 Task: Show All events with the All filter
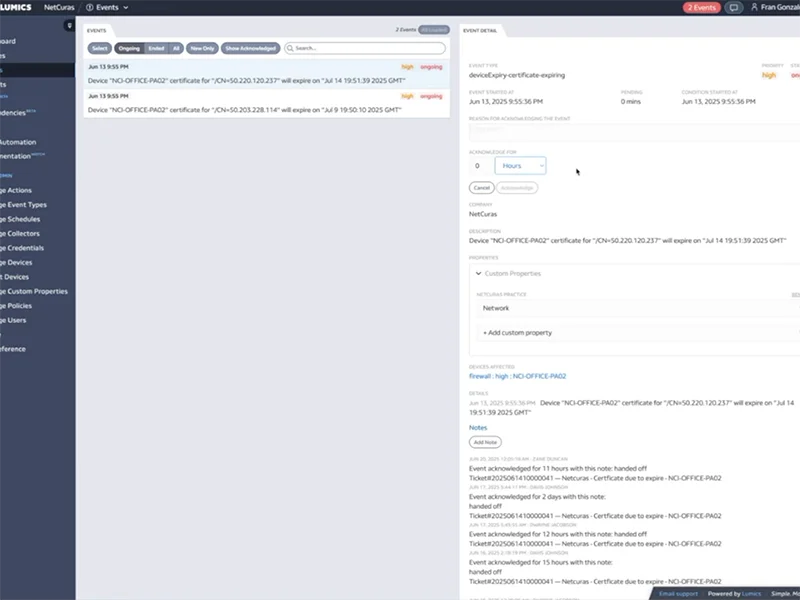coord(176,48)
